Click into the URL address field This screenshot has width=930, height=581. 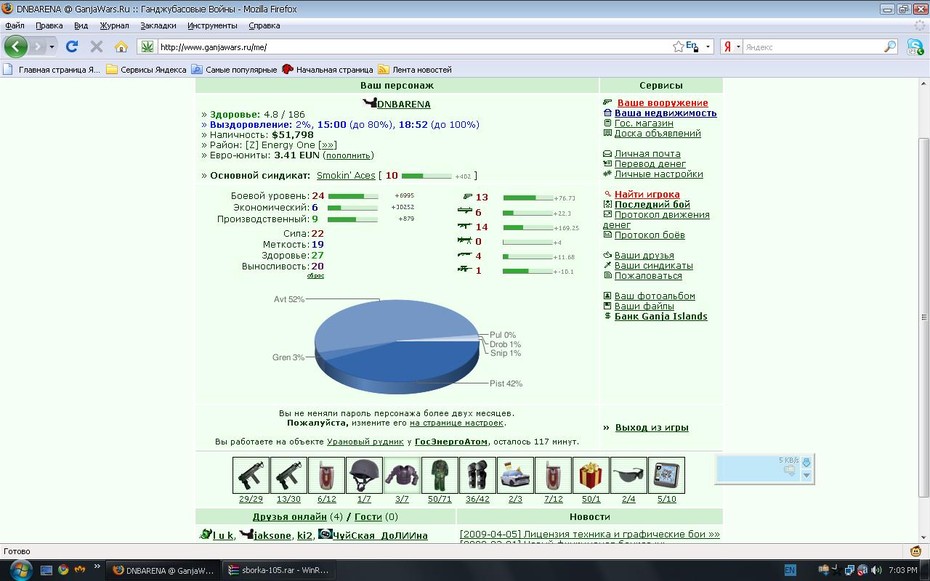point(414,47)
